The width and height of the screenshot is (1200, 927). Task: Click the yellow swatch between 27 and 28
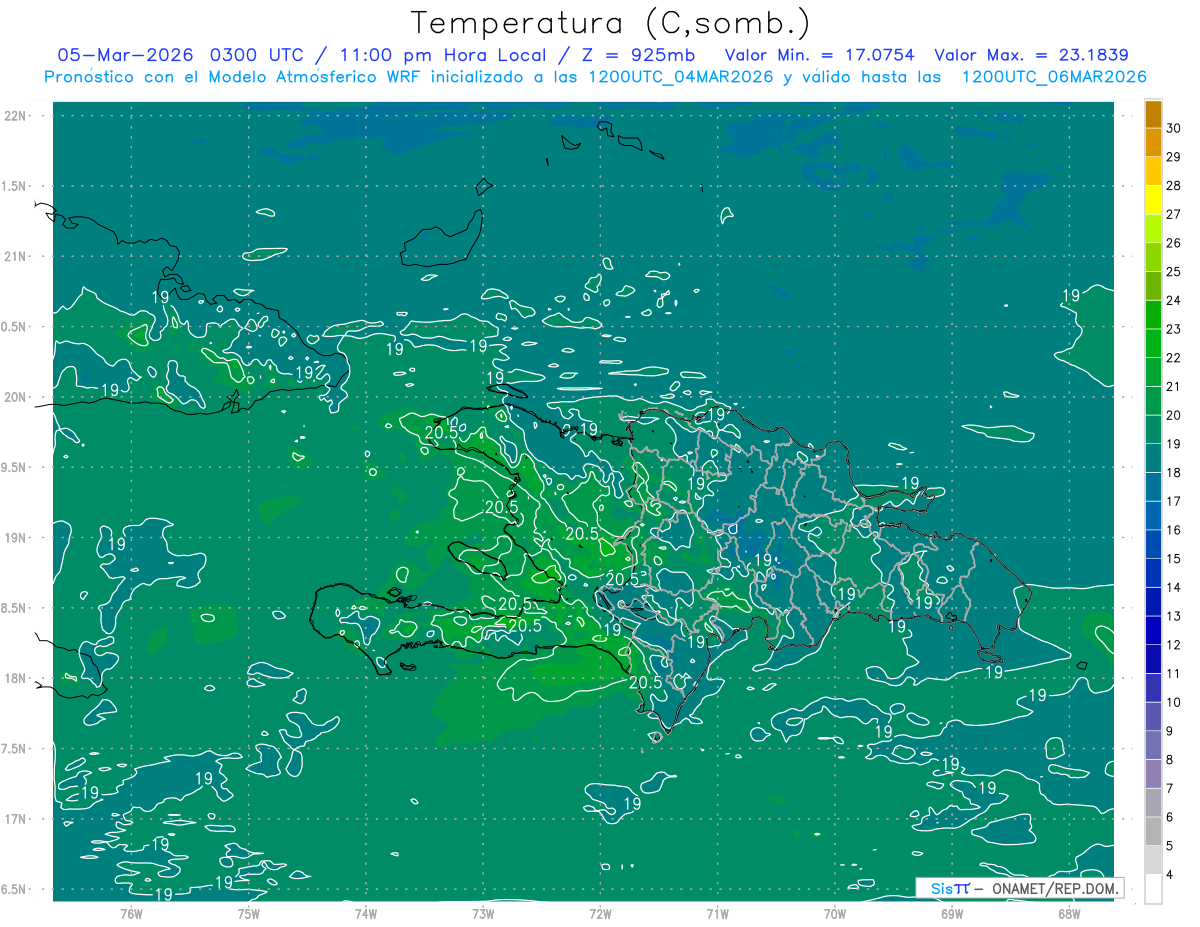coord(1153,200)
